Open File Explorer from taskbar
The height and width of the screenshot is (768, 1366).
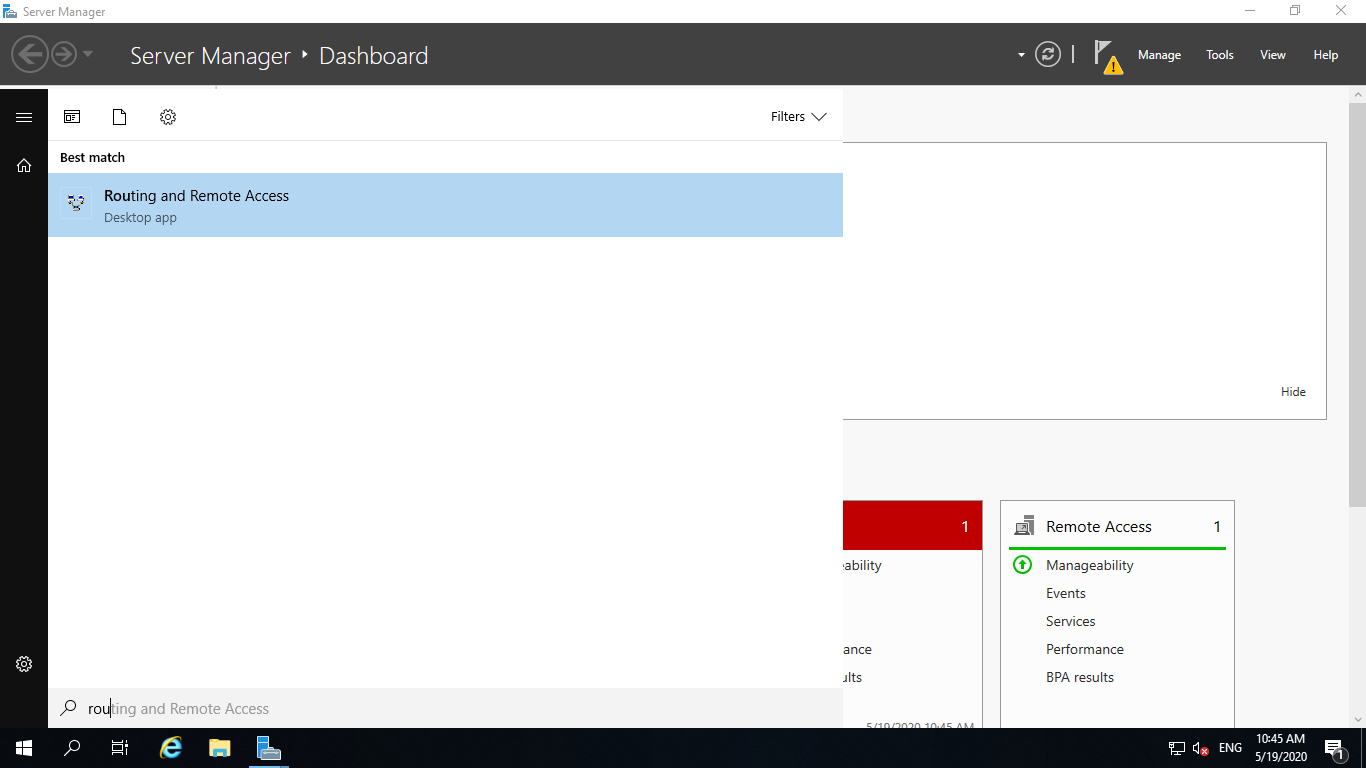coord(220,748)
